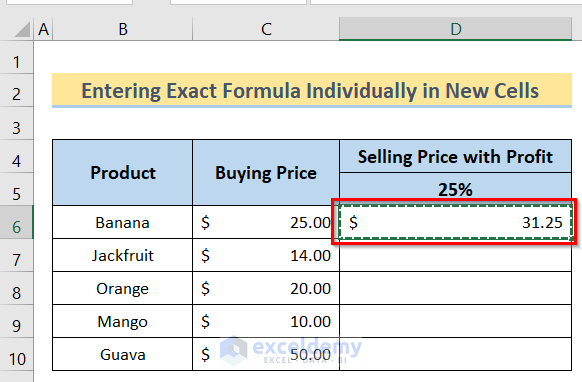This screenshot has height=382, width=582.
Task: Click the Mango buying price 10.00 cell
Action: [266, 321]
